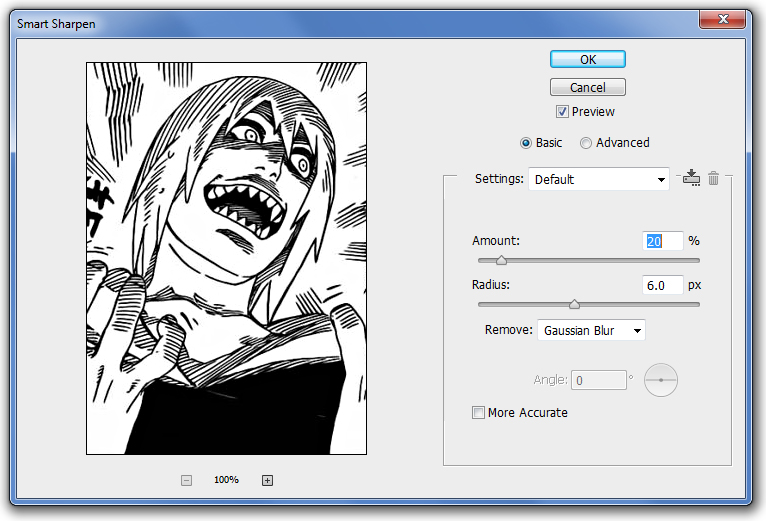The height and width of the screenshot is (521, 766).
Task: Select the Advanced radio button
Action: pos(586,143)
